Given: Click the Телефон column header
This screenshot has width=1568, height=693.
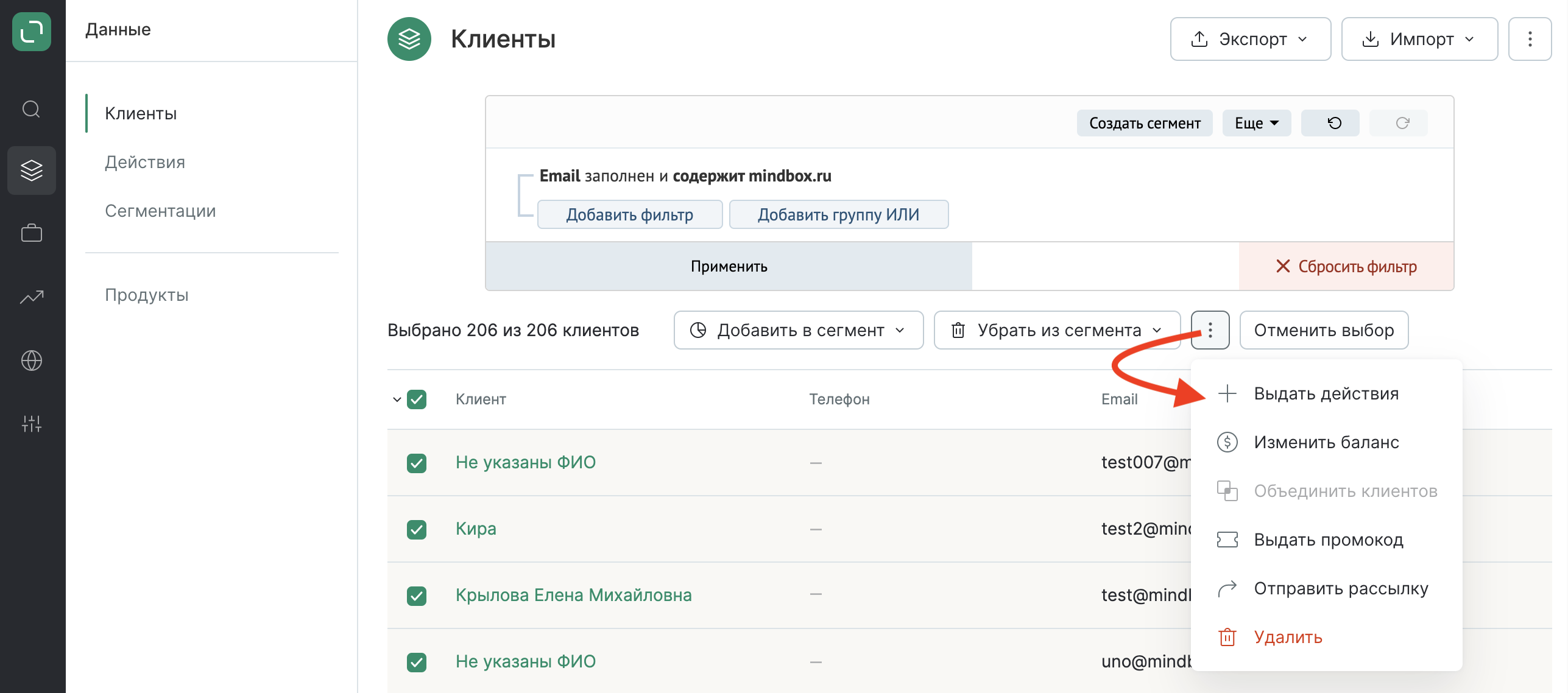Looking at the screenshot, I should [839, 399].
